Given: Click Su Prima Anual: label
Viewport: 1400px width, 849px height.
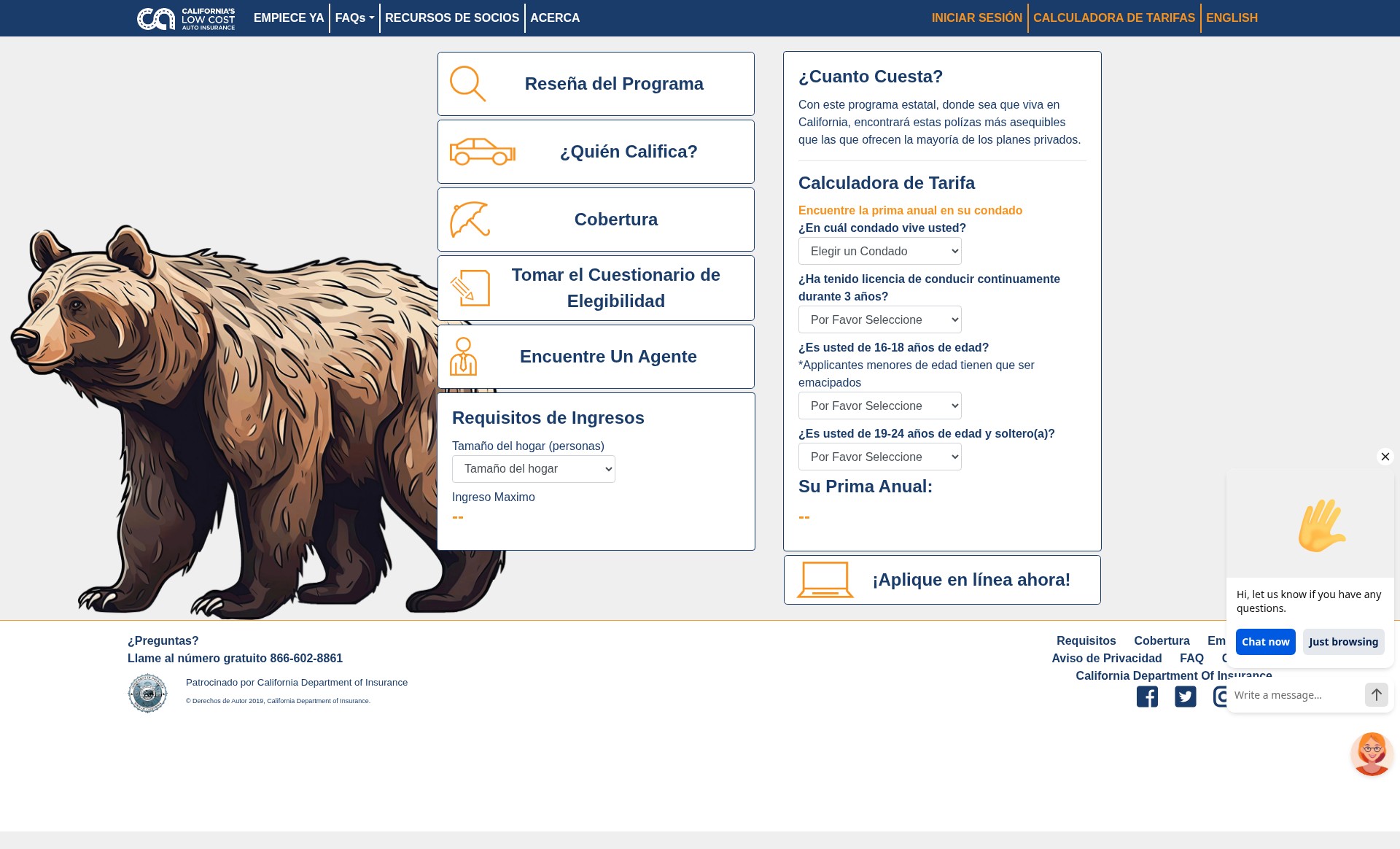Looking at the screenshot, I should click(866, 486).
